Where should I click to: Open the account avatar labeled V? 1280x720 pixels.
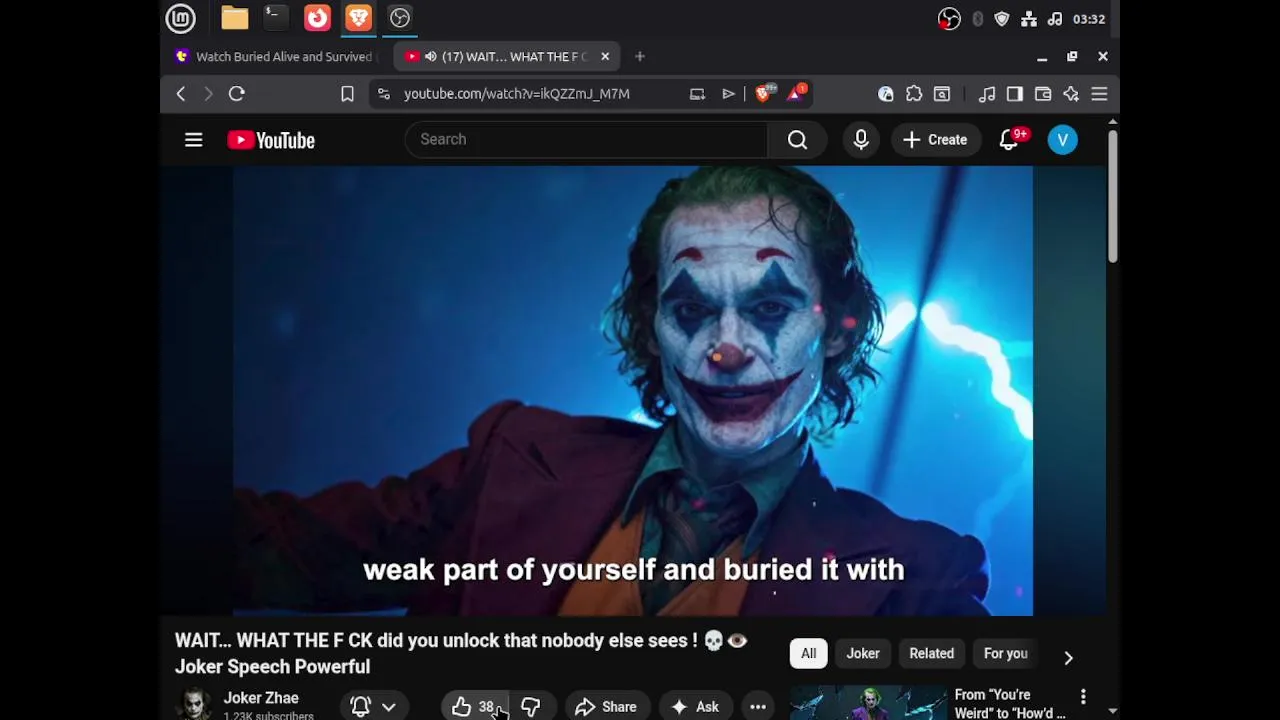pos(1063,140)
